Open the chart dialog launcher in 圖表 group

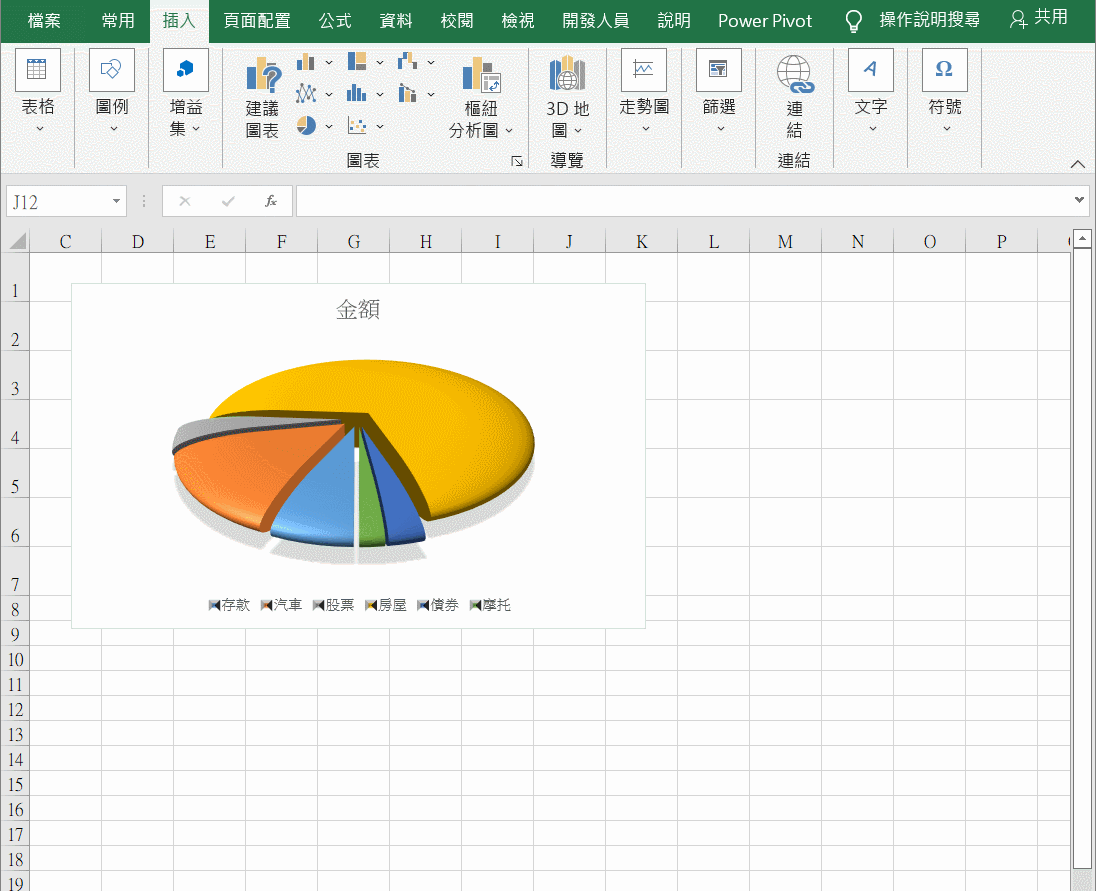pyautogui.click(x=517, y=161)
